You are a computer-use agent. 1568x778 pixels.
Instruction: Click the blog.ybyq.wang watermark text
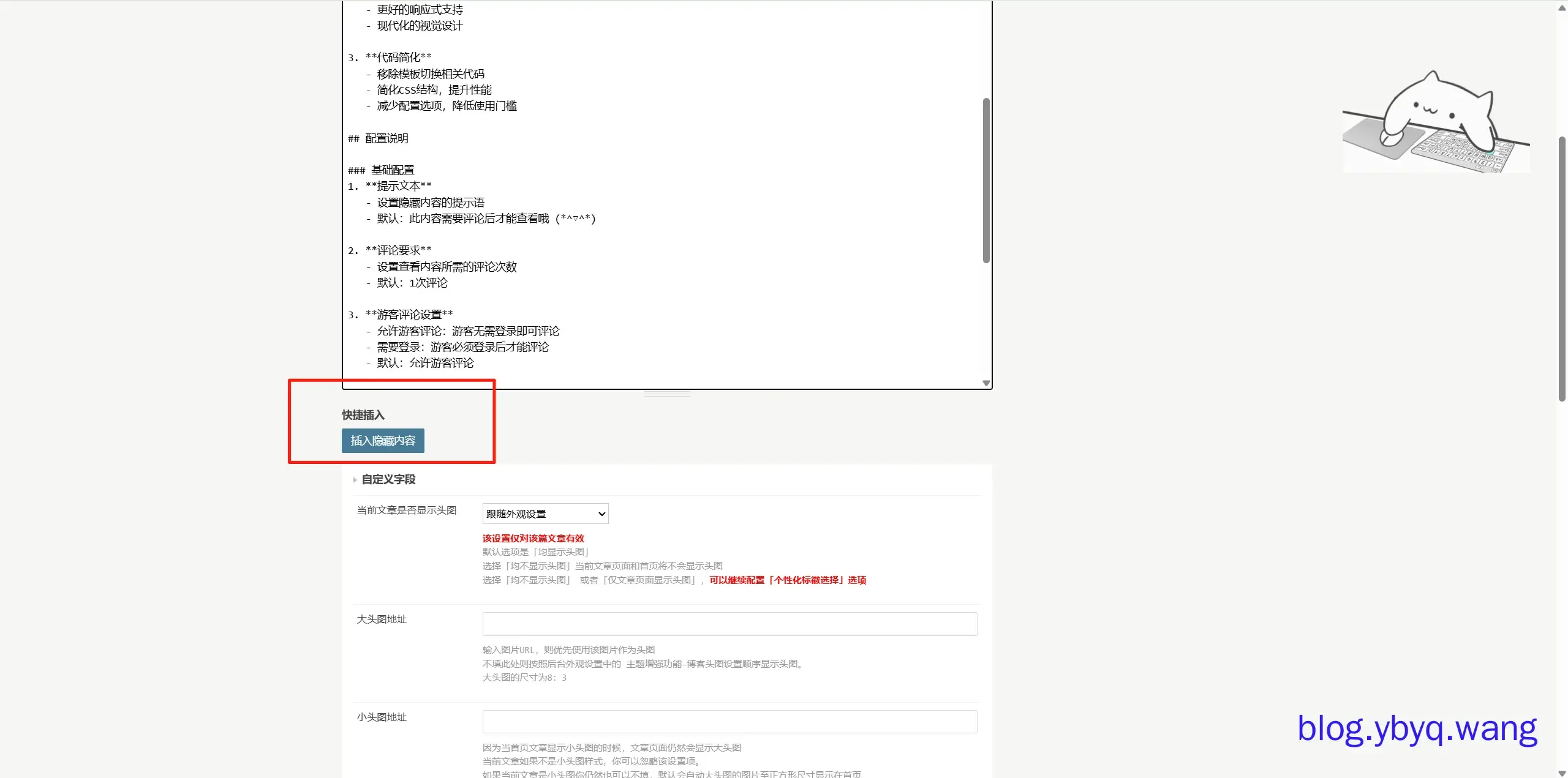1417,728
